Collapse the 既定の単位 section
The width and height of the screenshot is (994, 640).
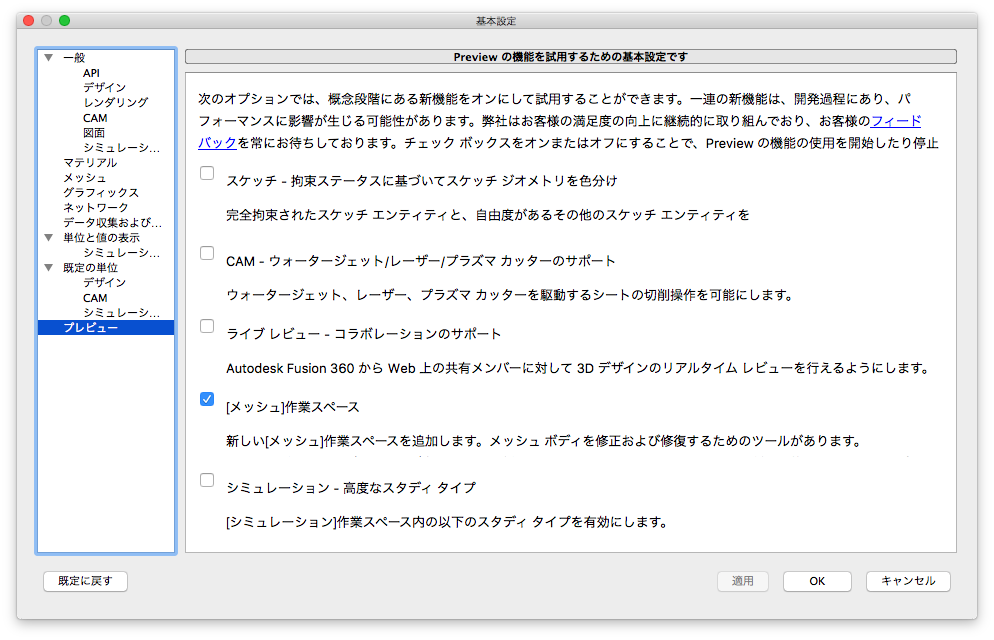(48, 267)
